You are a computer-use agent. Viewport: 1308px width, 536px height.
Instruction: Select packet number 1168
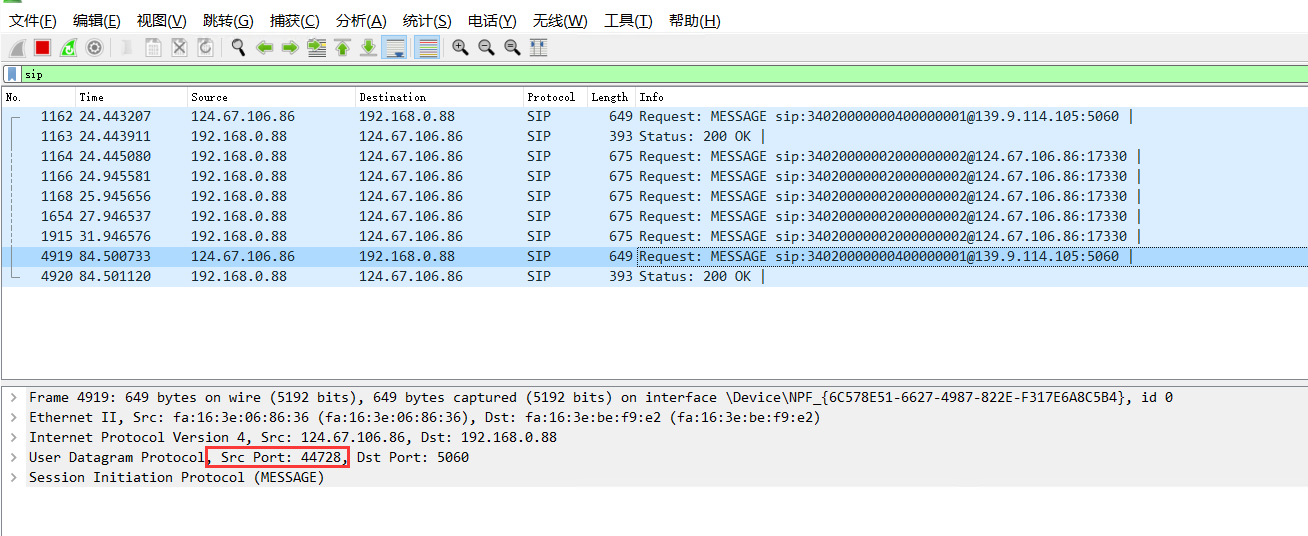tap(654, 196)
